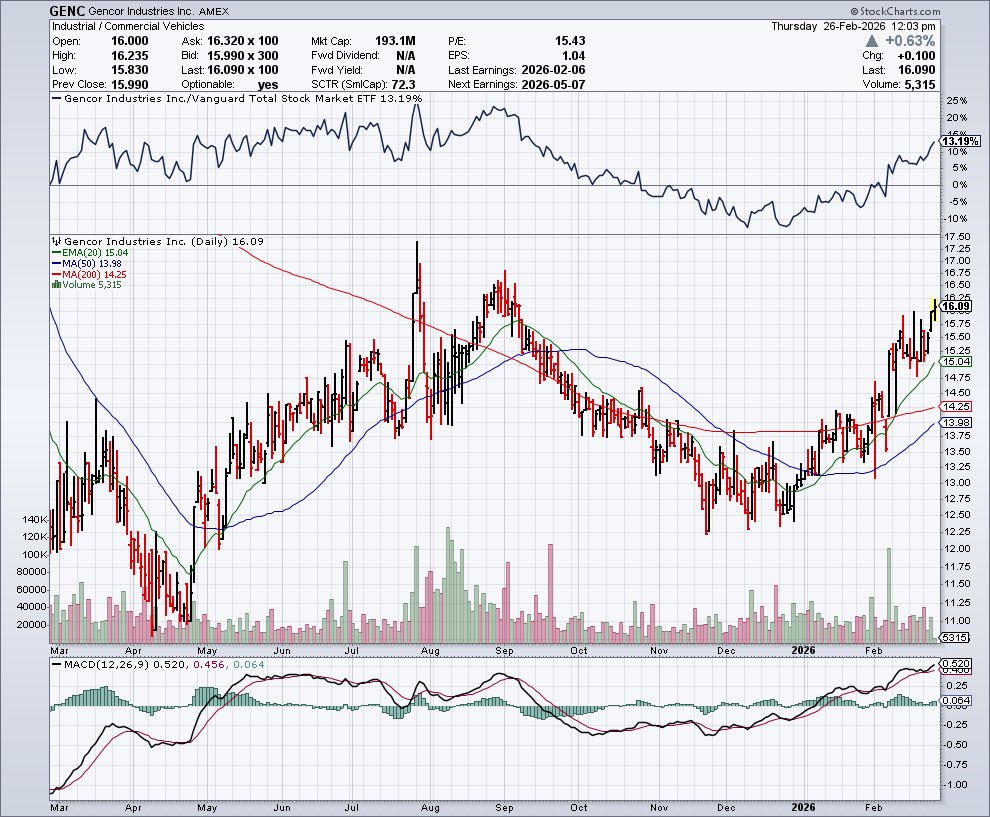Click the Ask quote 16.320 x 100

pyautogui.click(x=242, y=41)
